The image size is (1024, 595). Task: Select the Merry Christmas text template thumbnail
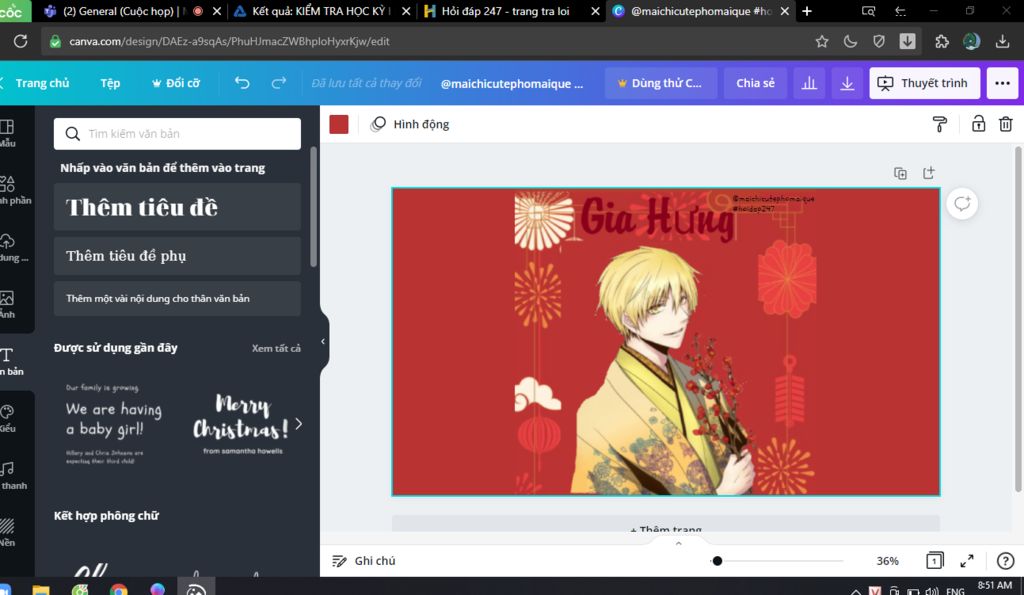tap(240, 423)
